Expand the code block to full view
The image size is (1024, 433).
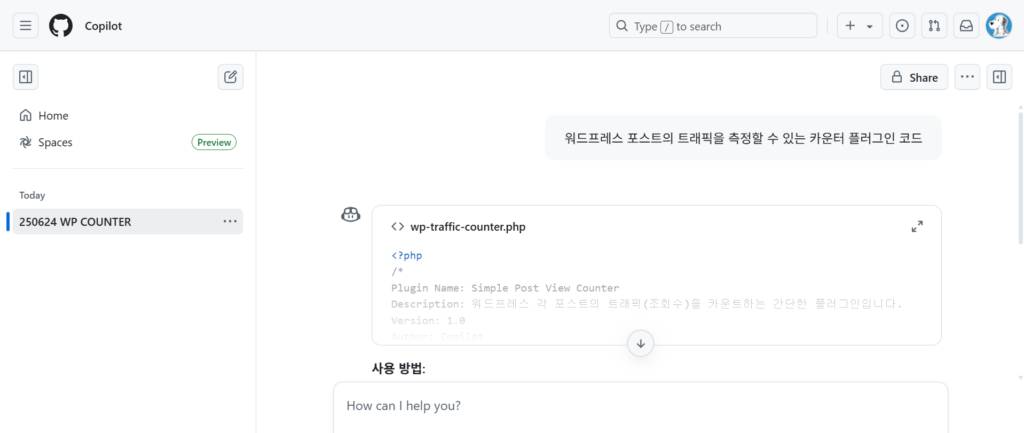(x=918, y=227)
